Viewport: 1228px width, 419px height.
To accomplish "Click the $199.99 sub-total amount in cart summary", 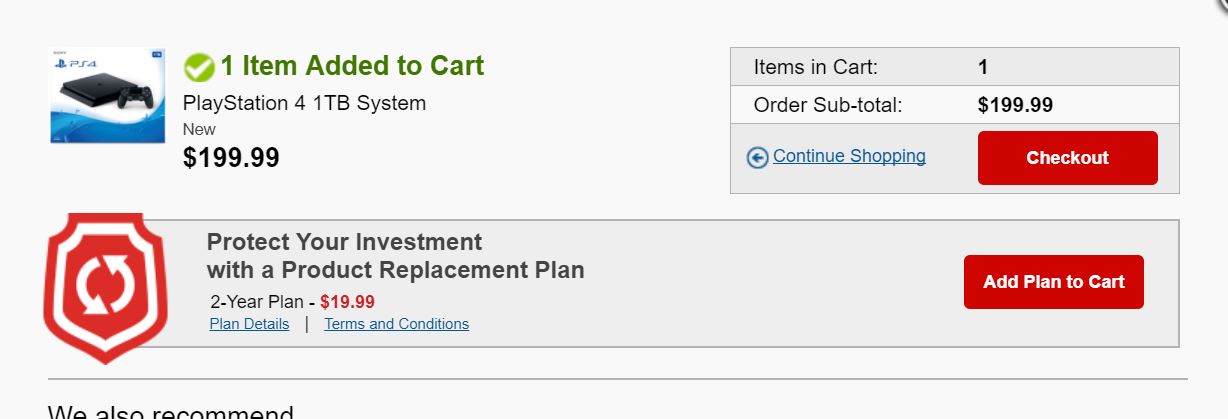I will point(1015,105).
